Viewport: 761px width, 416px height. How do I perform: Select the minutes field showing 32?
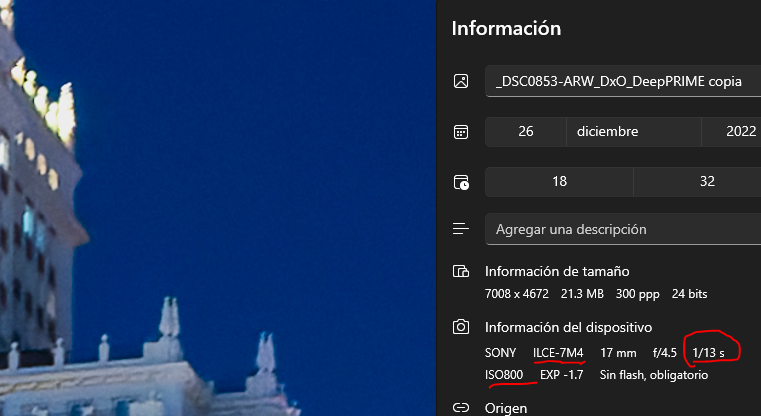pos(697,182)
